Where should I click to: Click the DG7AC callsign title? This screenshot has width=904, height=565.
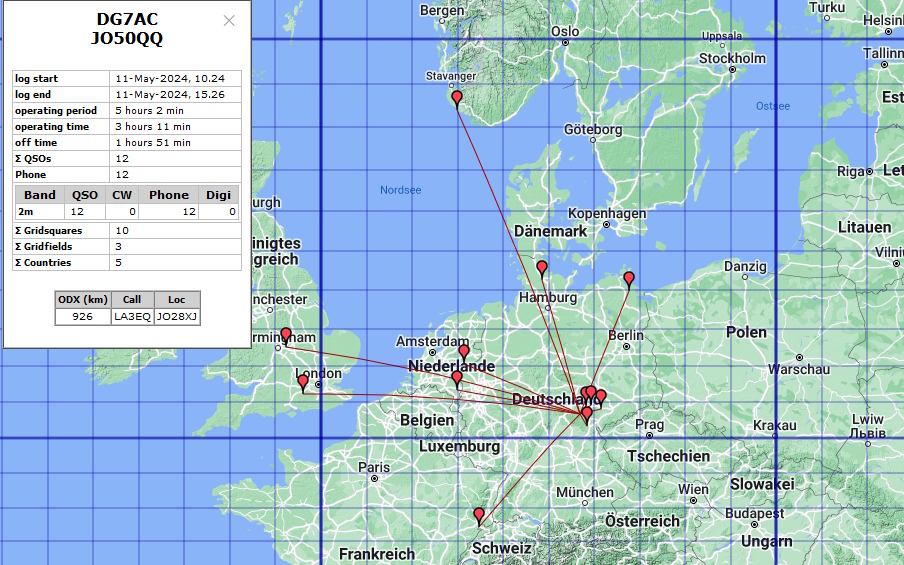click(126, 19)
